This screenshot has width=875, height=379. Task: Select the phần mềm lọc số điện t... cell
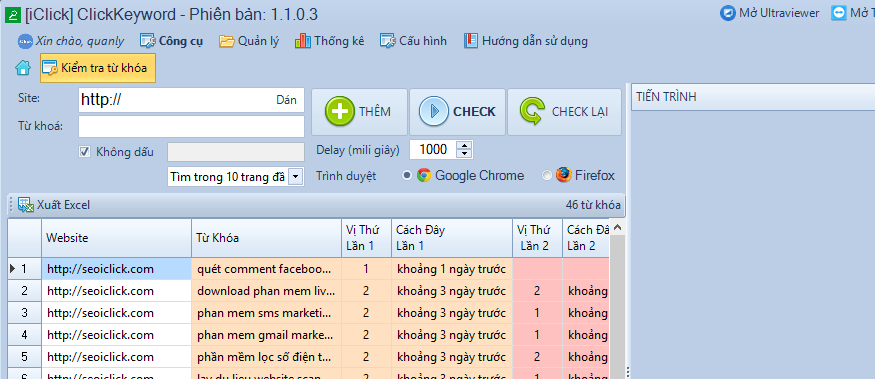click(x=266, y=357)
